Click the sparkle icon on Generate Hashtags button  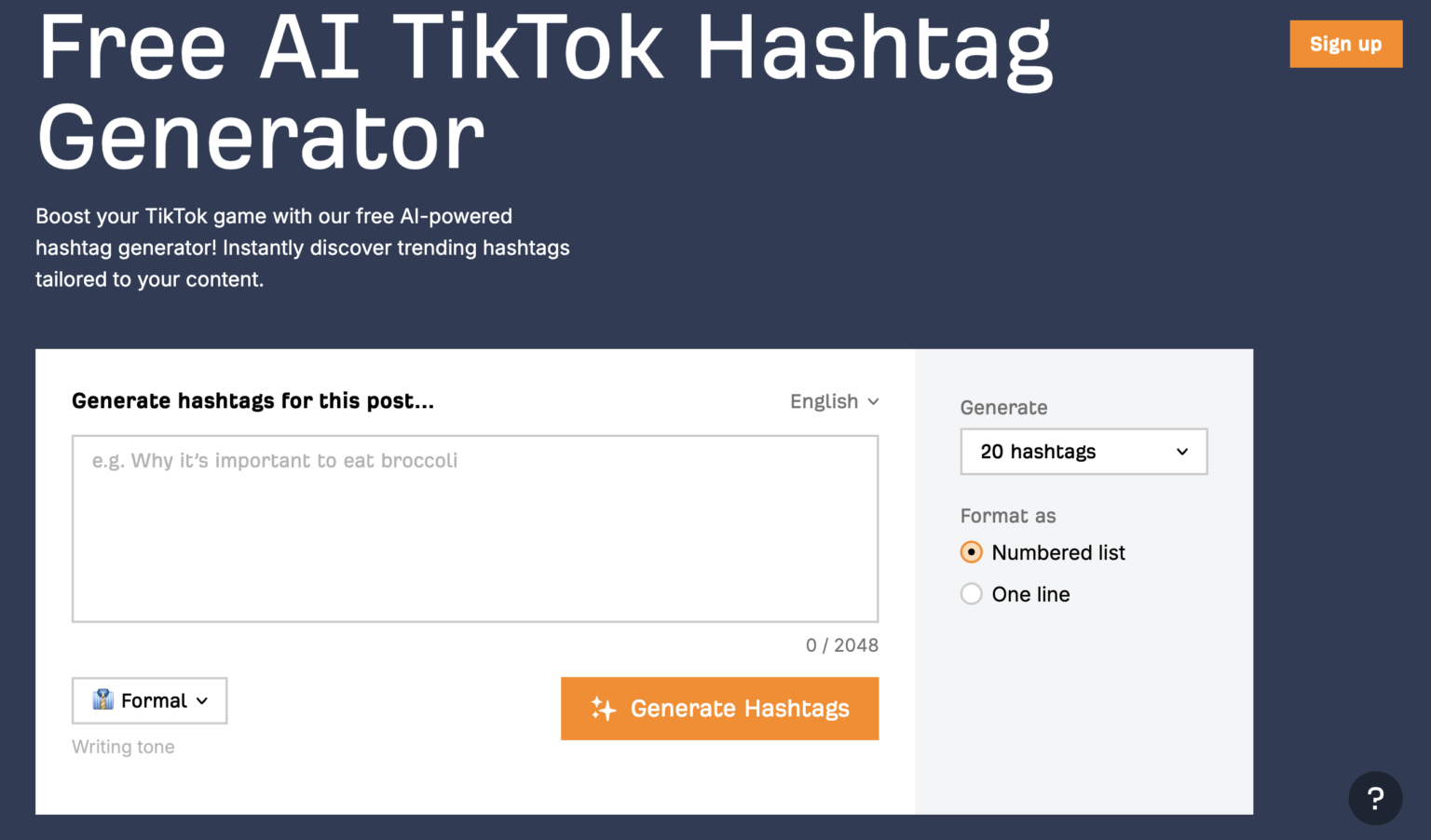point(605,709)
